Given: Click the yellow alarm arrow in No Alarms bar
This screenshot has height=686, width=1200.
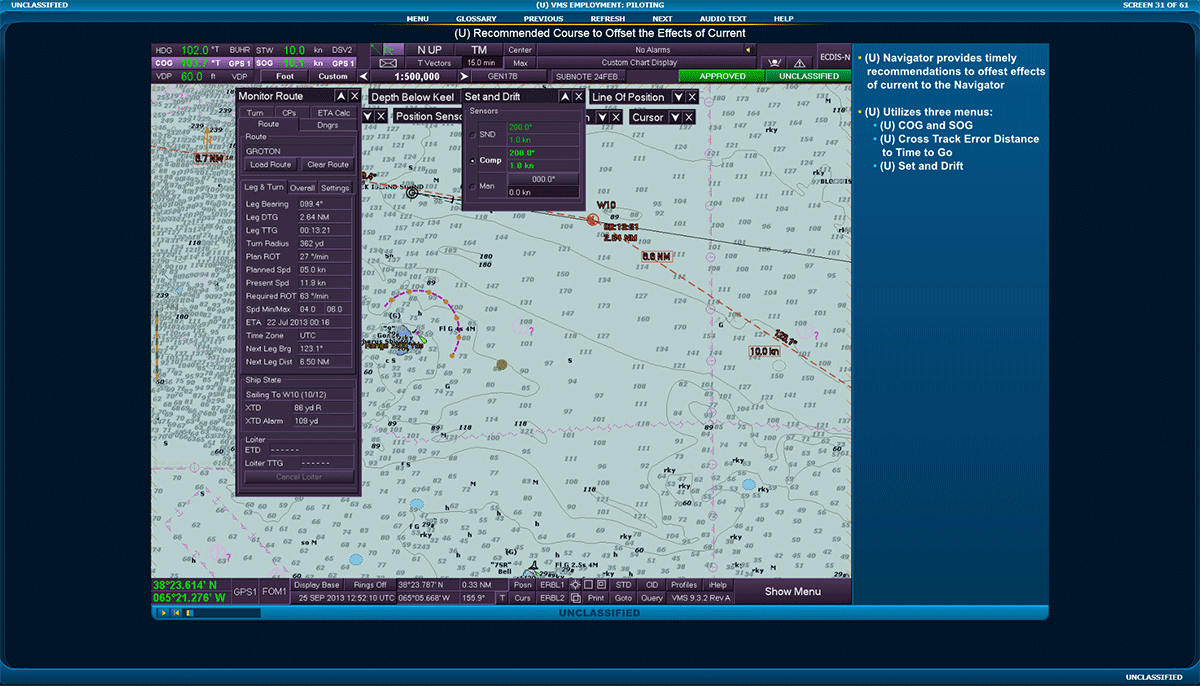Looking at the screenshot, I should [748, 49].
